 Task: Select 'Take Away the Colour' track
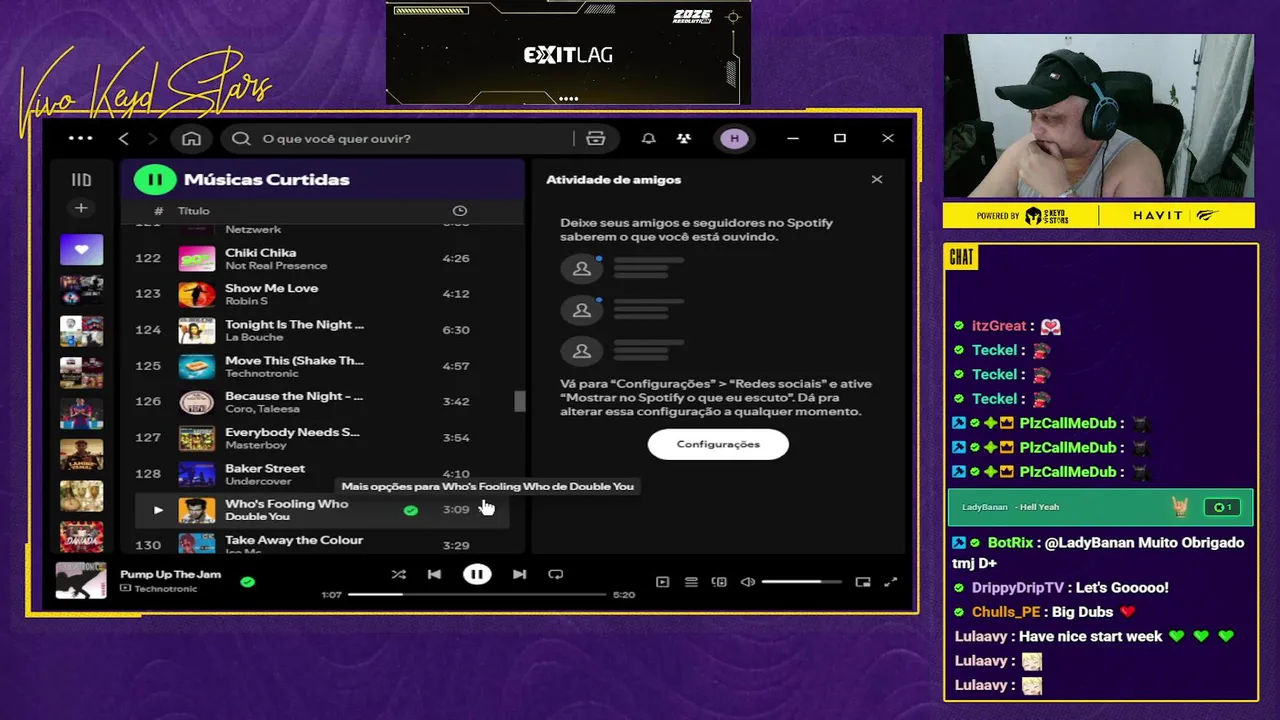(294, 540)
